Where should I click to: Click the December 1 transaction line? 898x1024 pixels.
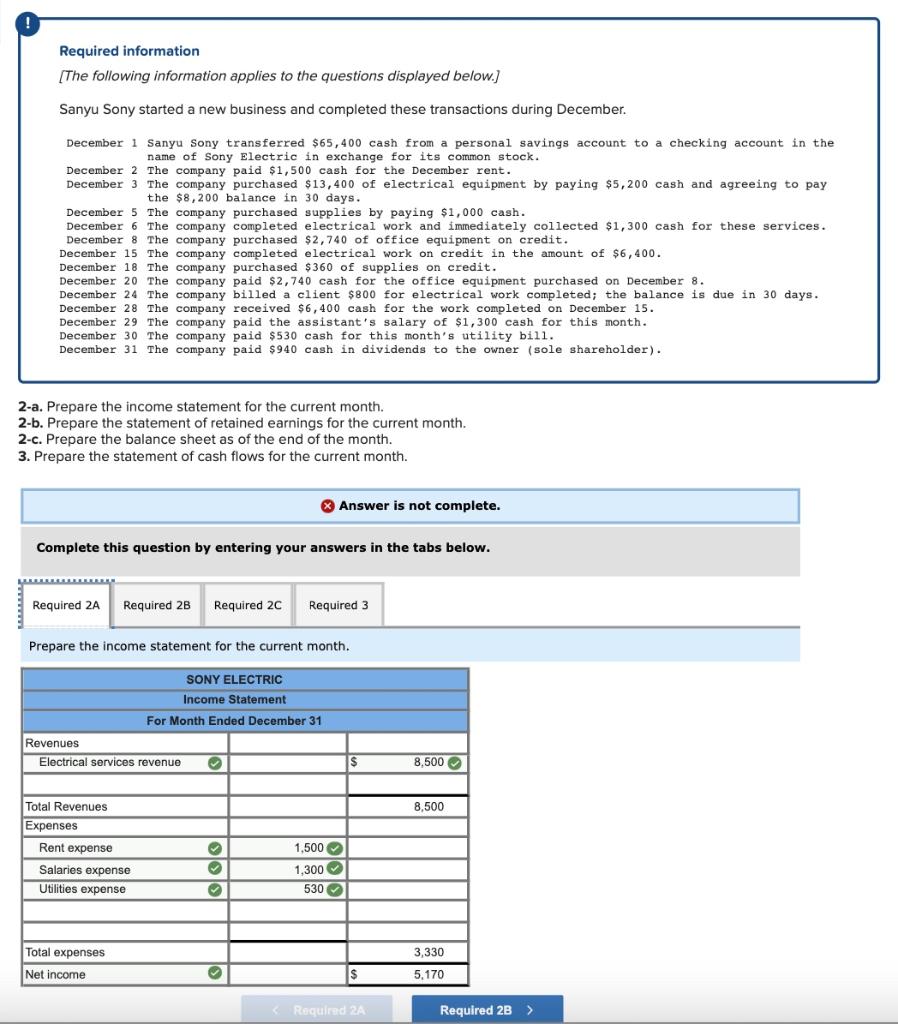click(450, 150)
